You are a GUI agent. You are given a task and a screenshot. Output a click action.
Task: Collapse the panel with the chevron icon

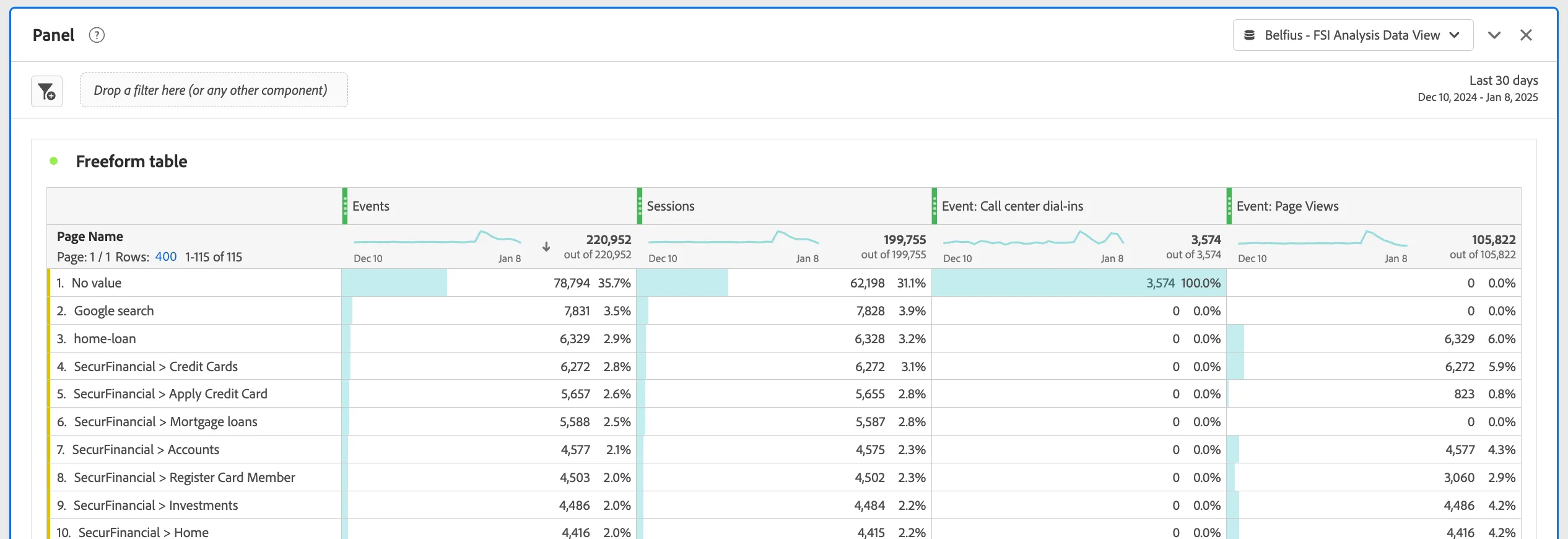coord(1494,35)
